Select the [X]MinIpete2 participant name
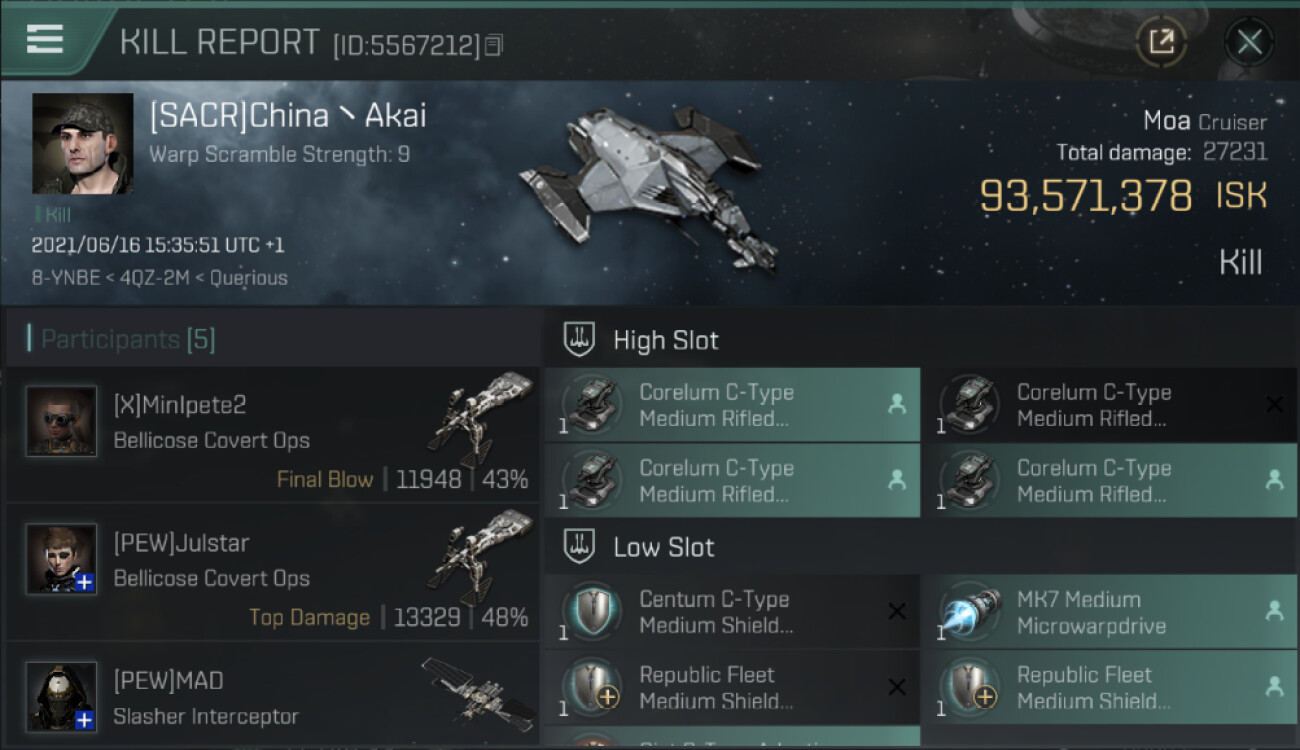This screenshot has height=750, width=1300. pos(180,405)
